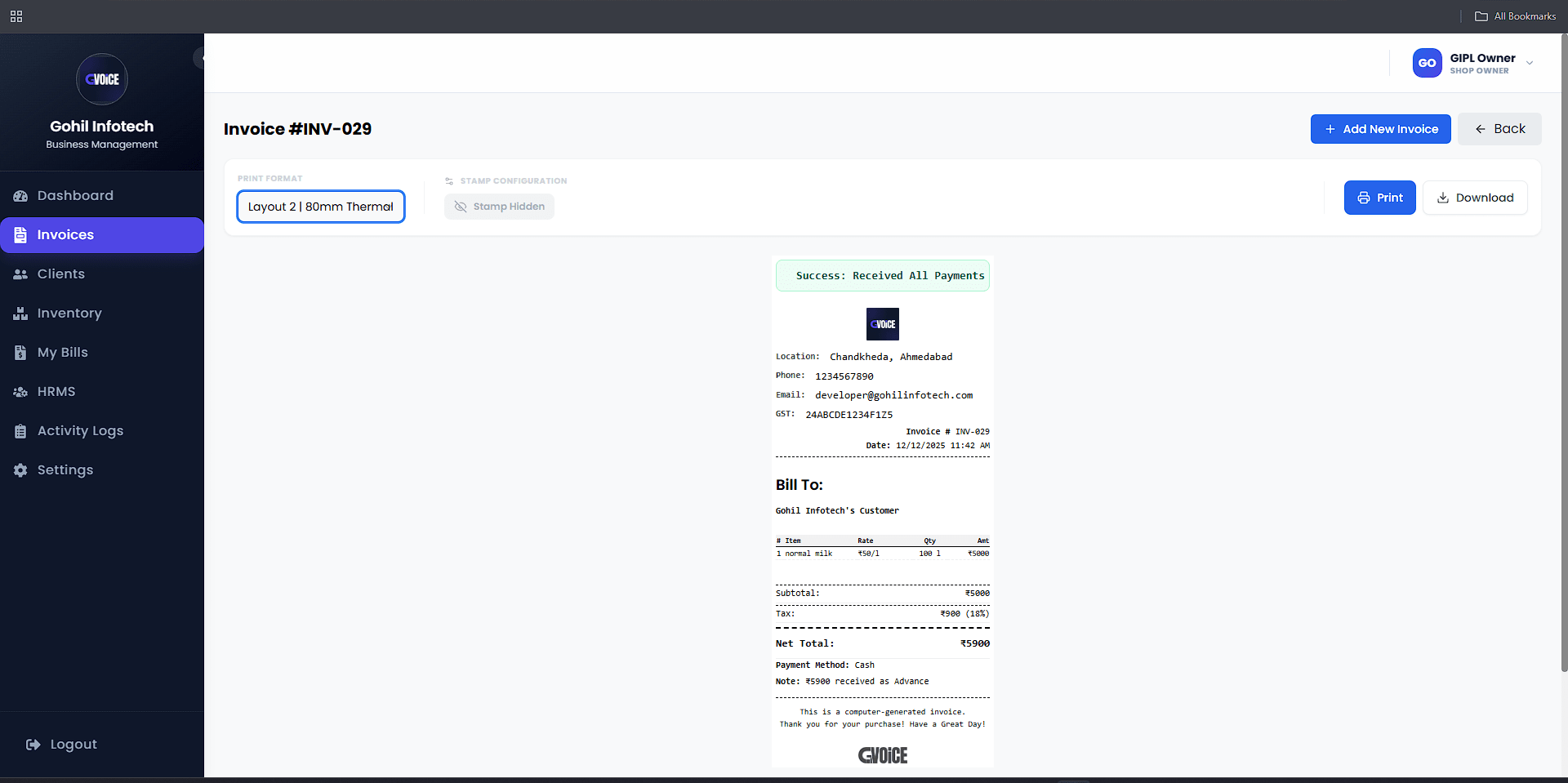Click the plus icon on Add New Invoice
The height and width of the screenshot is (783, 1568).
pos(1330,129)
